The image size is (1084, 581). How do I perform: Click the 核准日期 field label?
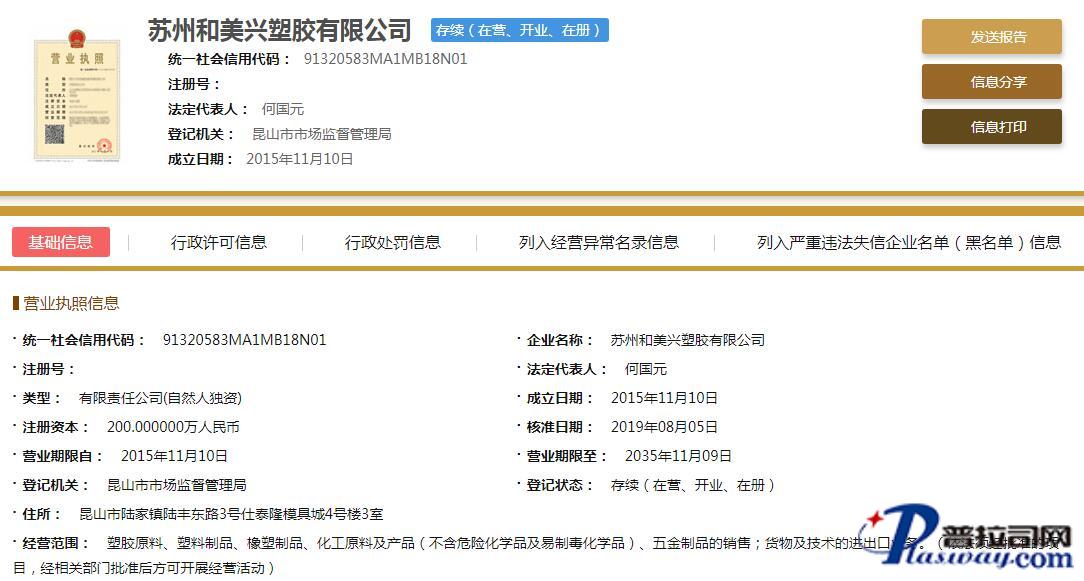[559, 427]
